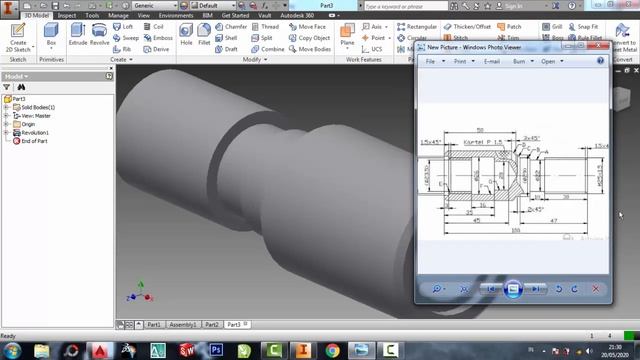Open the Default appearance dropdown

(x=213, y=6)
